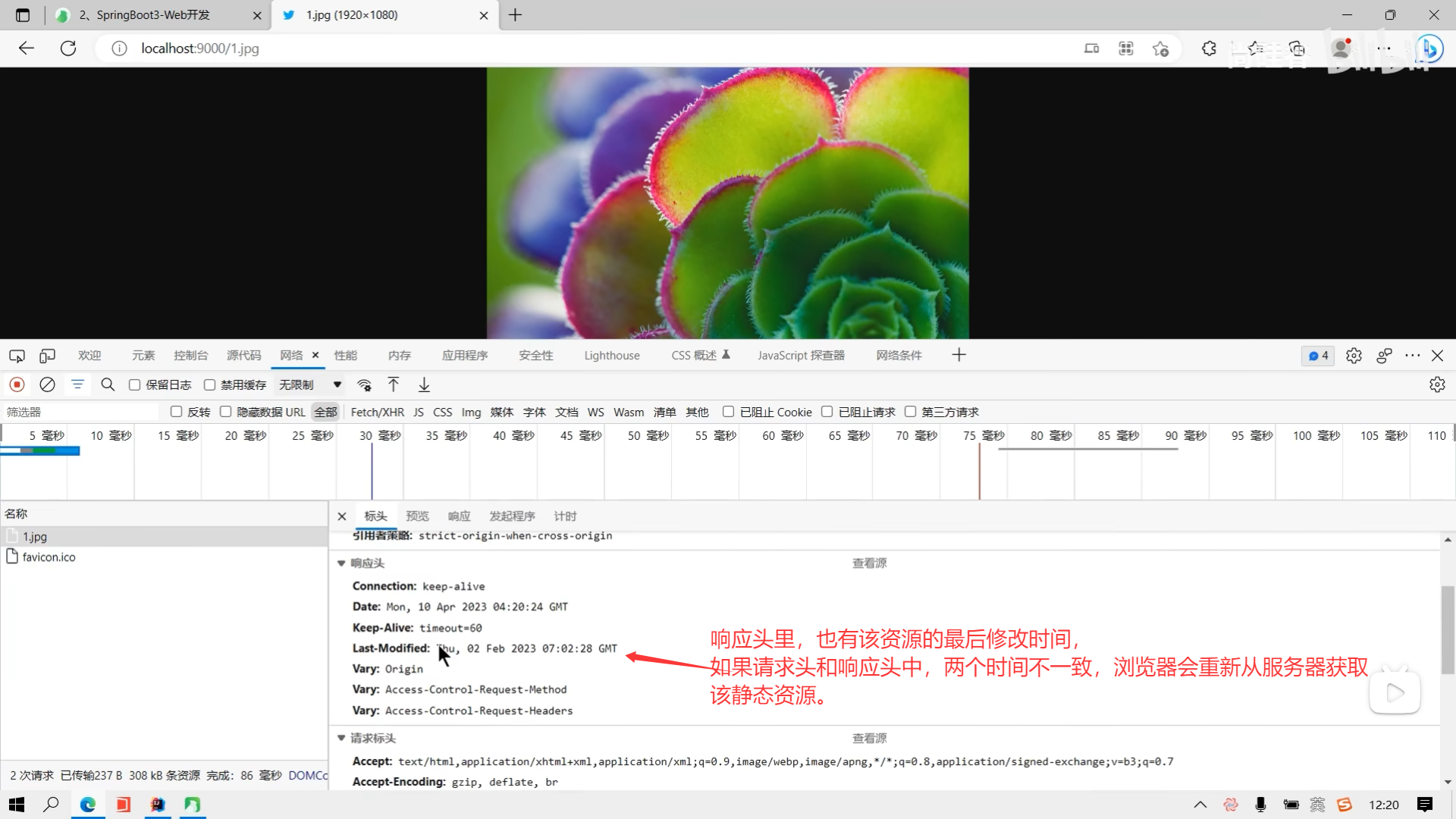
Task: Click 查看源 link beside 响应头
Action: tap(869, 563)
